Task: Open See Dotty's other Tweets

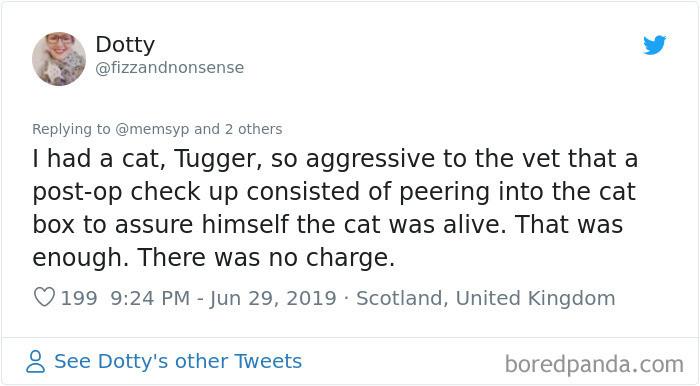Action: tap(178, 361)
